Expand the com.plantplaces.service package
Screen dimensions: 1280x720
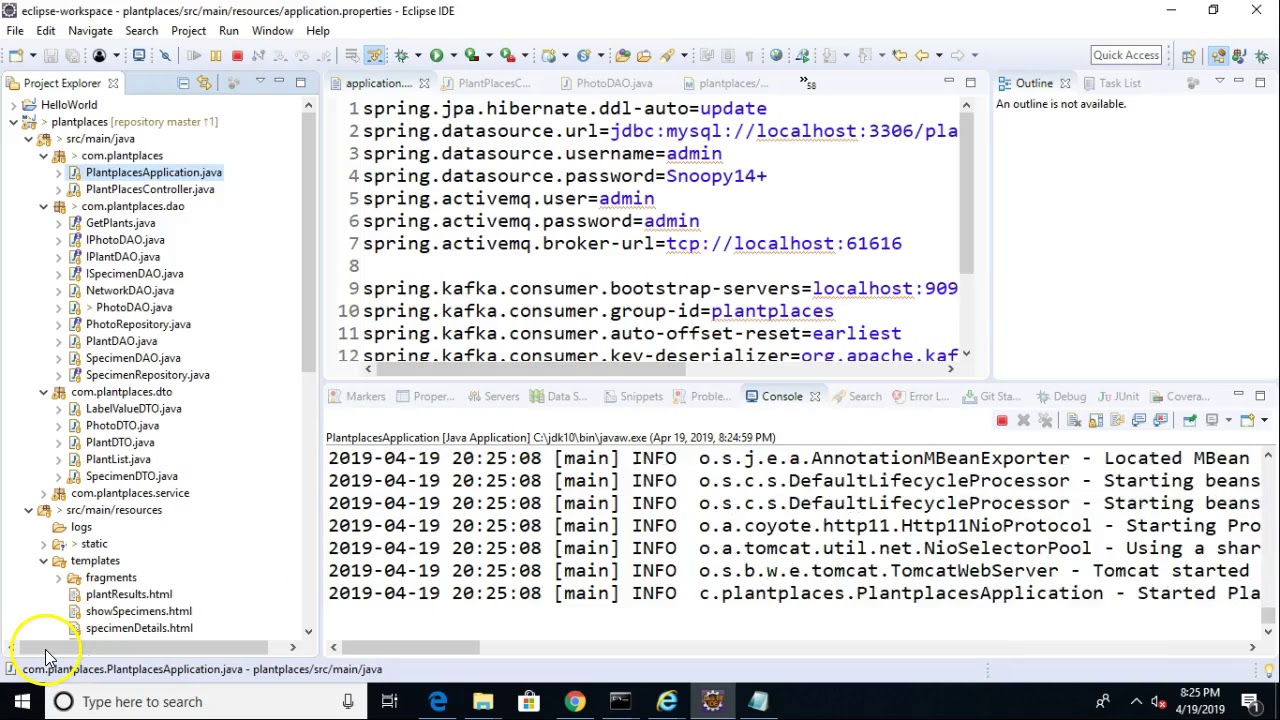tap(44, 493)
